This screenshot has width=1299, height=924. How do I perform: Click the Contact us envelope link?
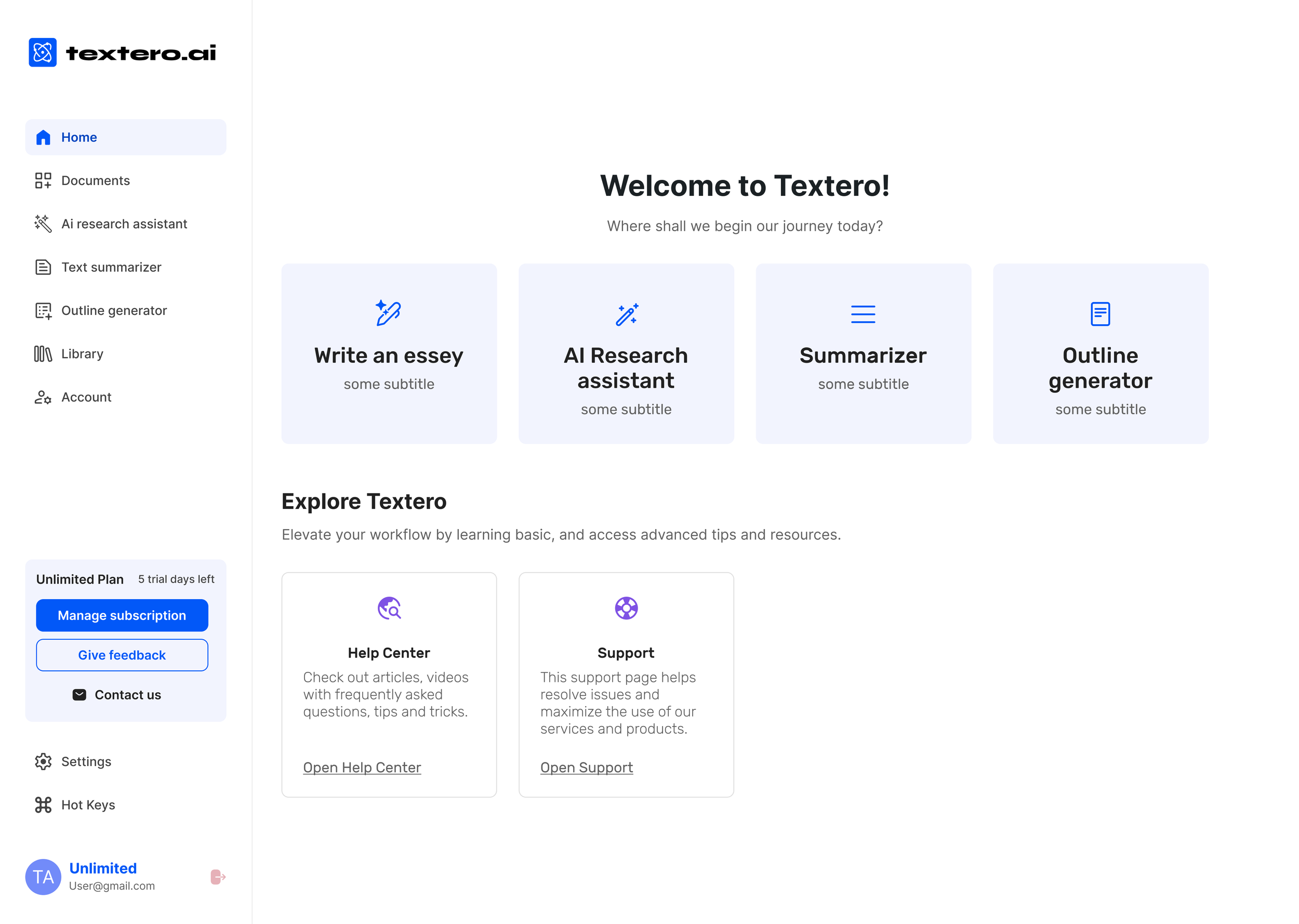tap(117, 695)
